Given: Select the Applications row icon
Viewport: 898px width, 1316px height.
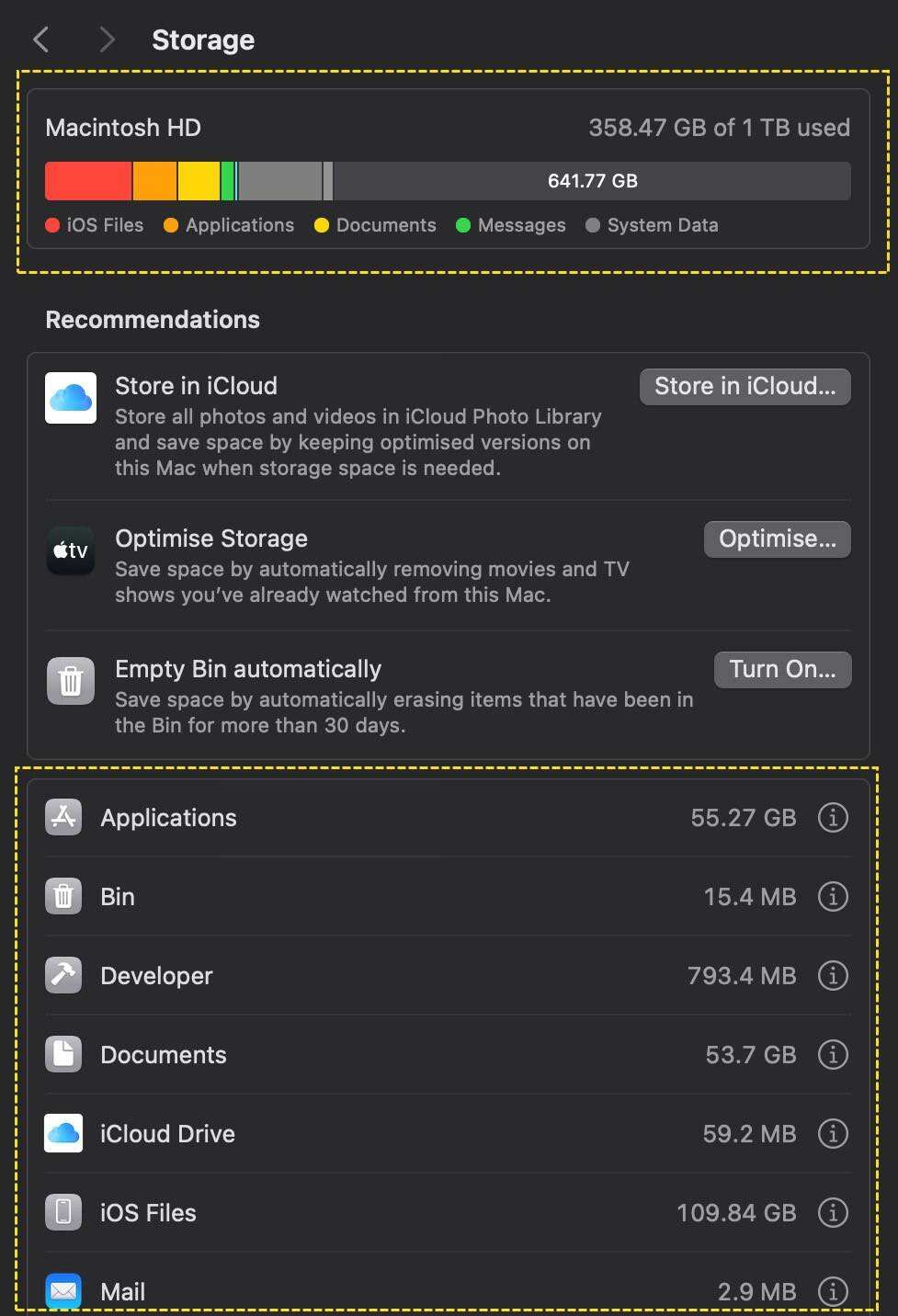Looking at the screenshot, I should coord(63,817).
